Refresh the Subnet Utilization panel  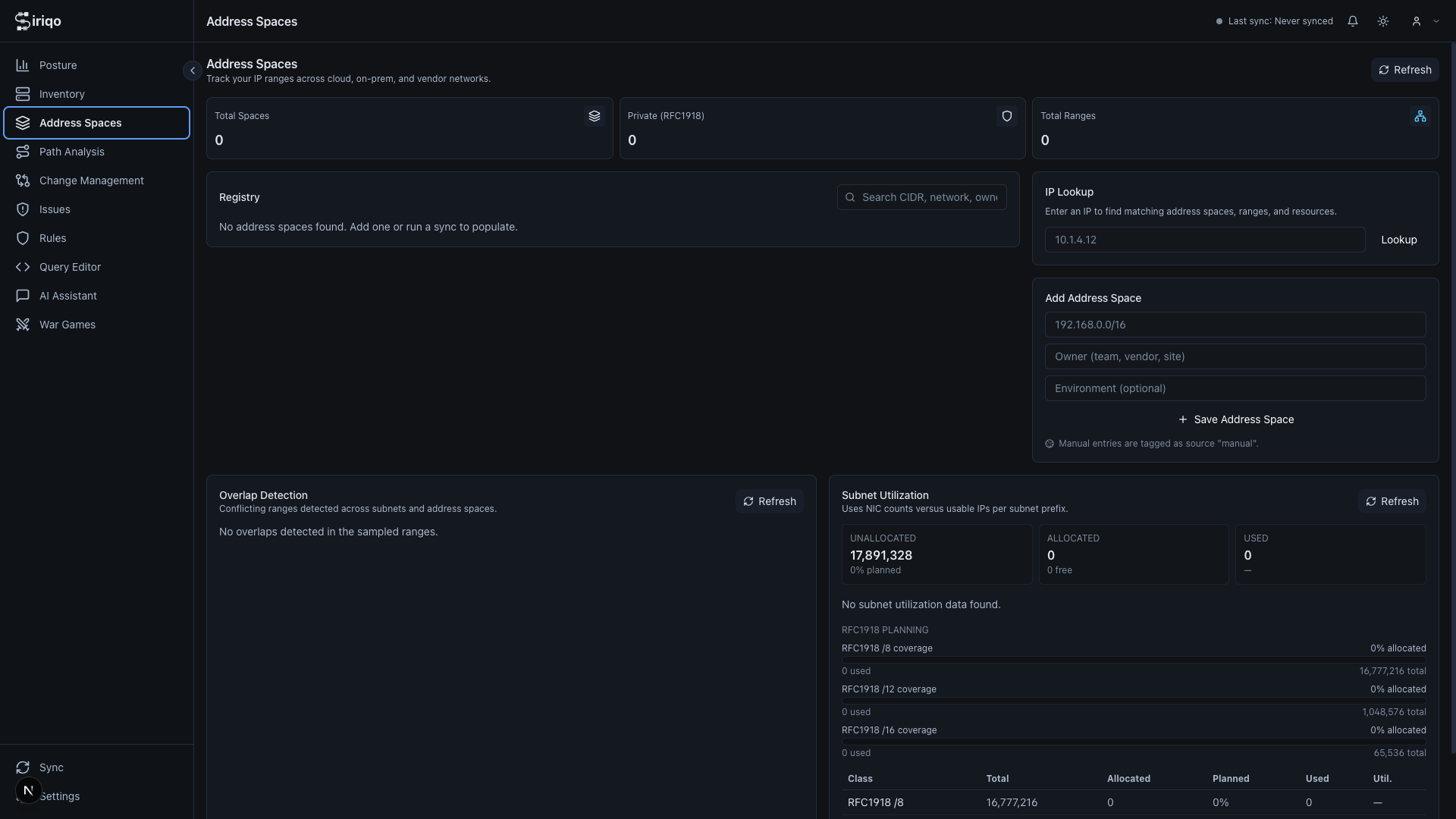[x=1392, y=501]
